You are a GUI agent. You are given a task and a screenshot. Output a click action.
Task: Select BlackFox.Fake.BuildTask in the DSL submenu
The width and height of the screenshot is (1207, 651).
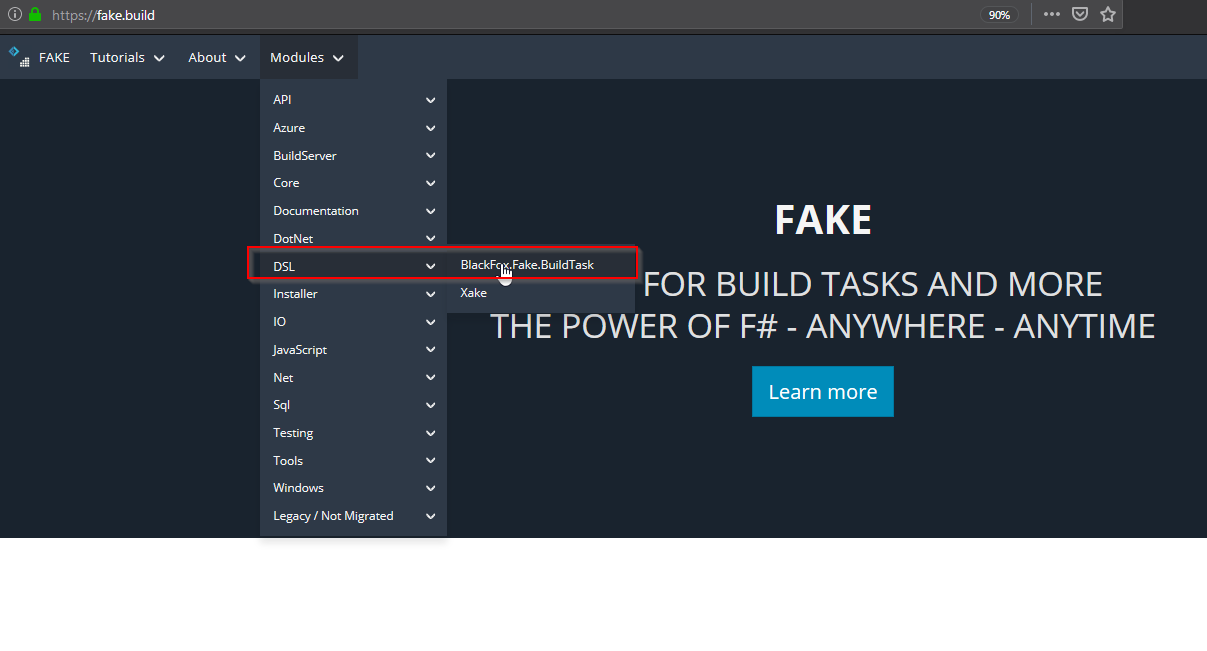[526, 264]
